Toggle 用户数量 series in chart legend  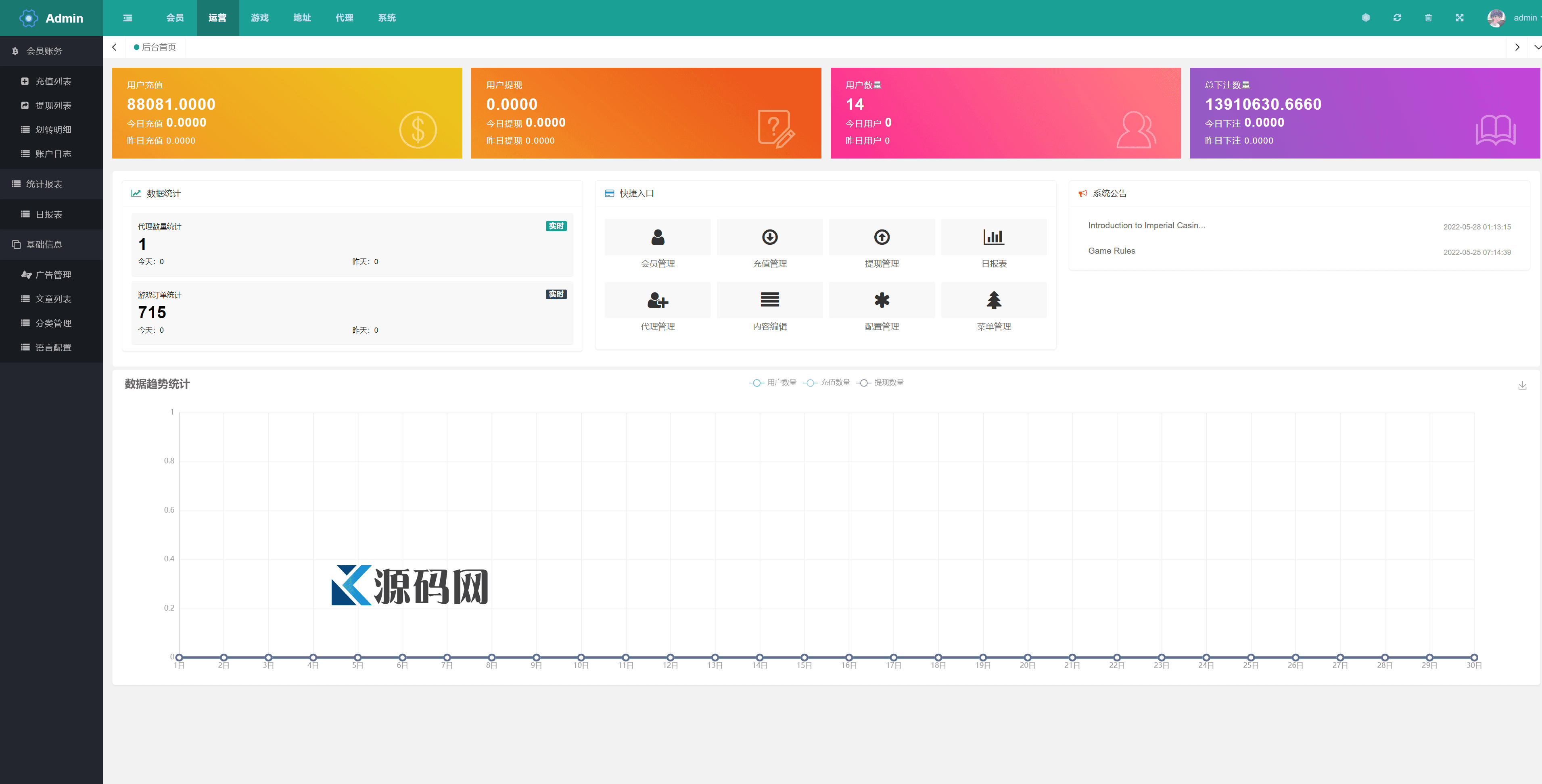coord(773,382)
